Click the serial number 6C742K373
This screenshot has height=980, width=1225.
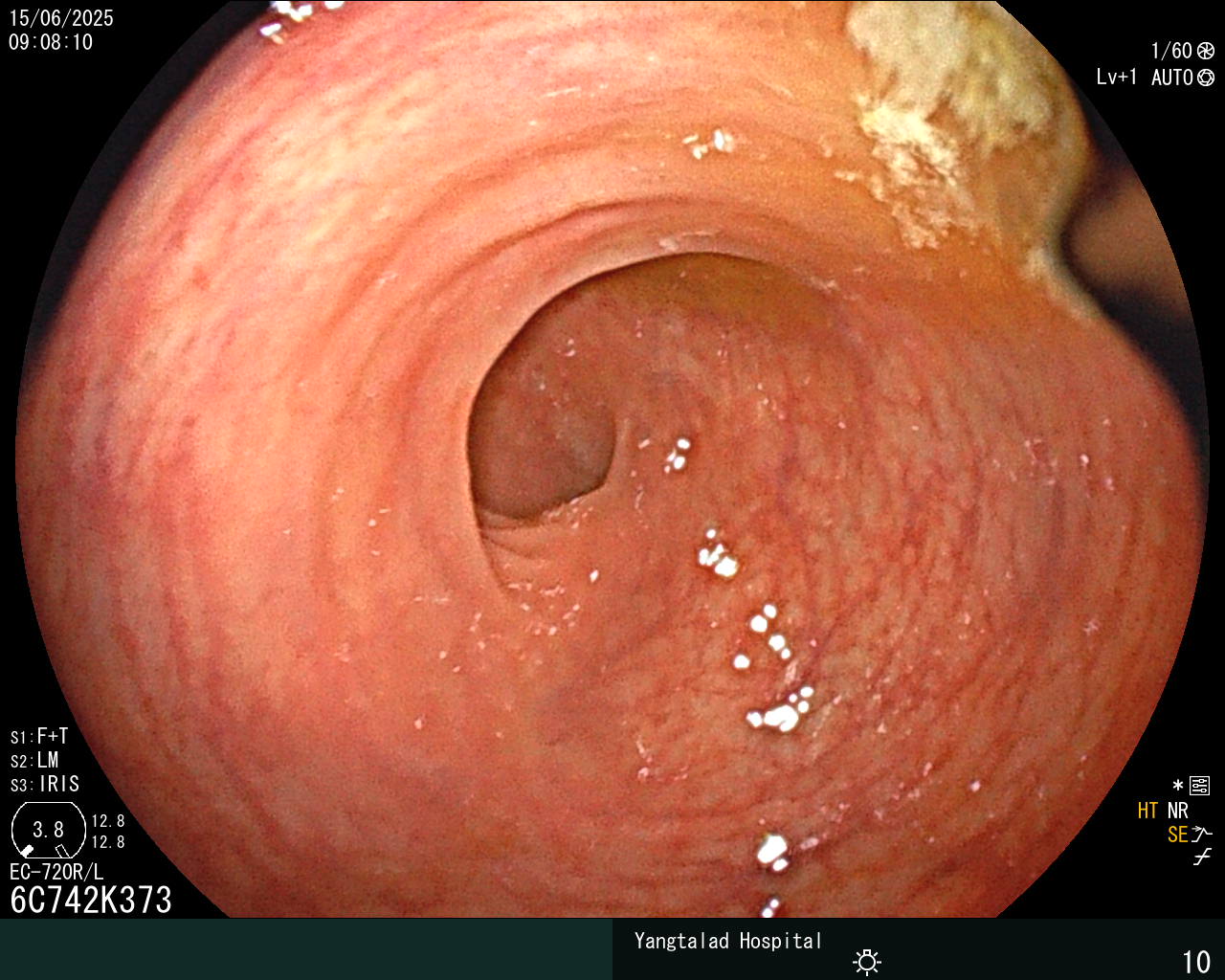91,900
